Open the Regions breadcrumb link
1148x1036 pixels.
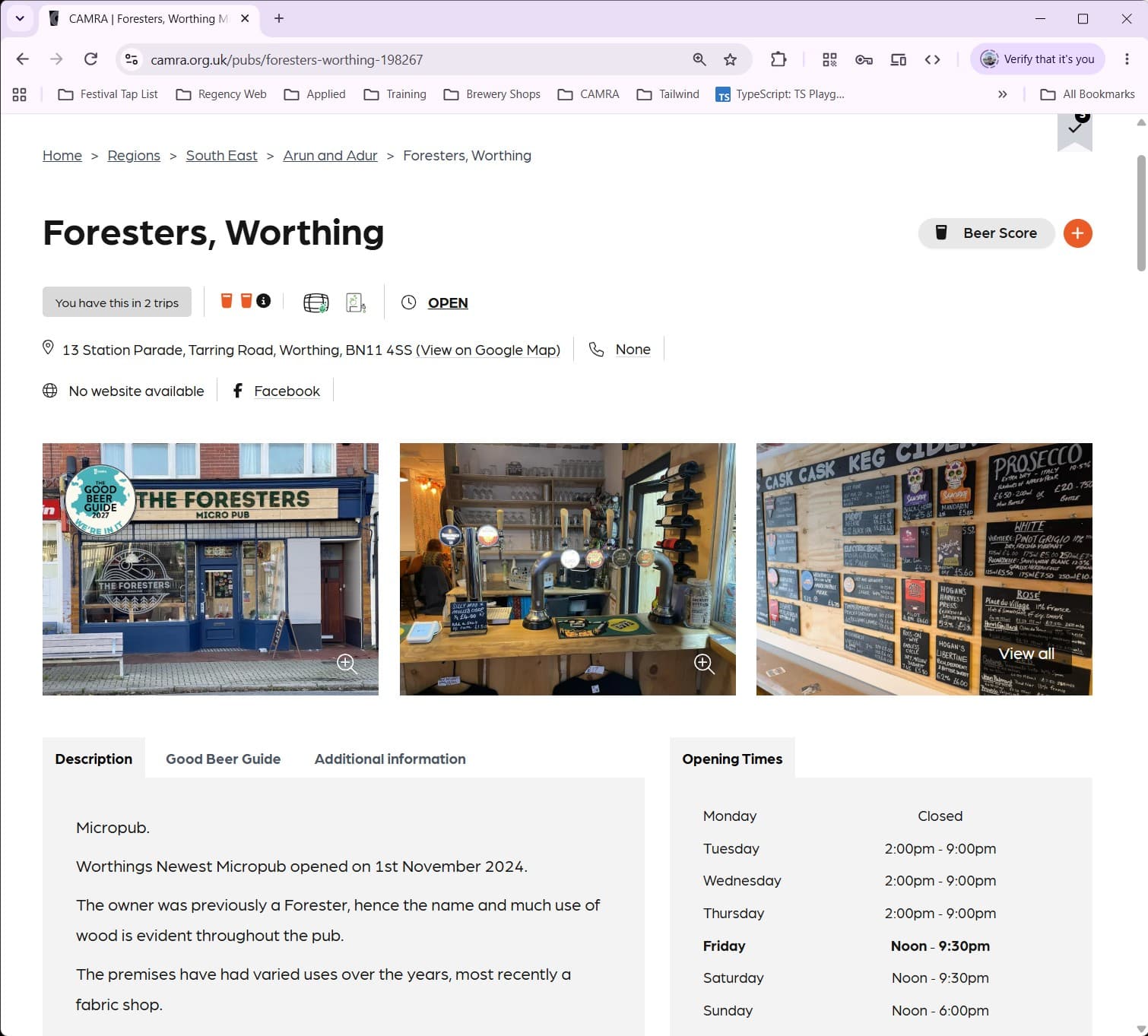134,155
